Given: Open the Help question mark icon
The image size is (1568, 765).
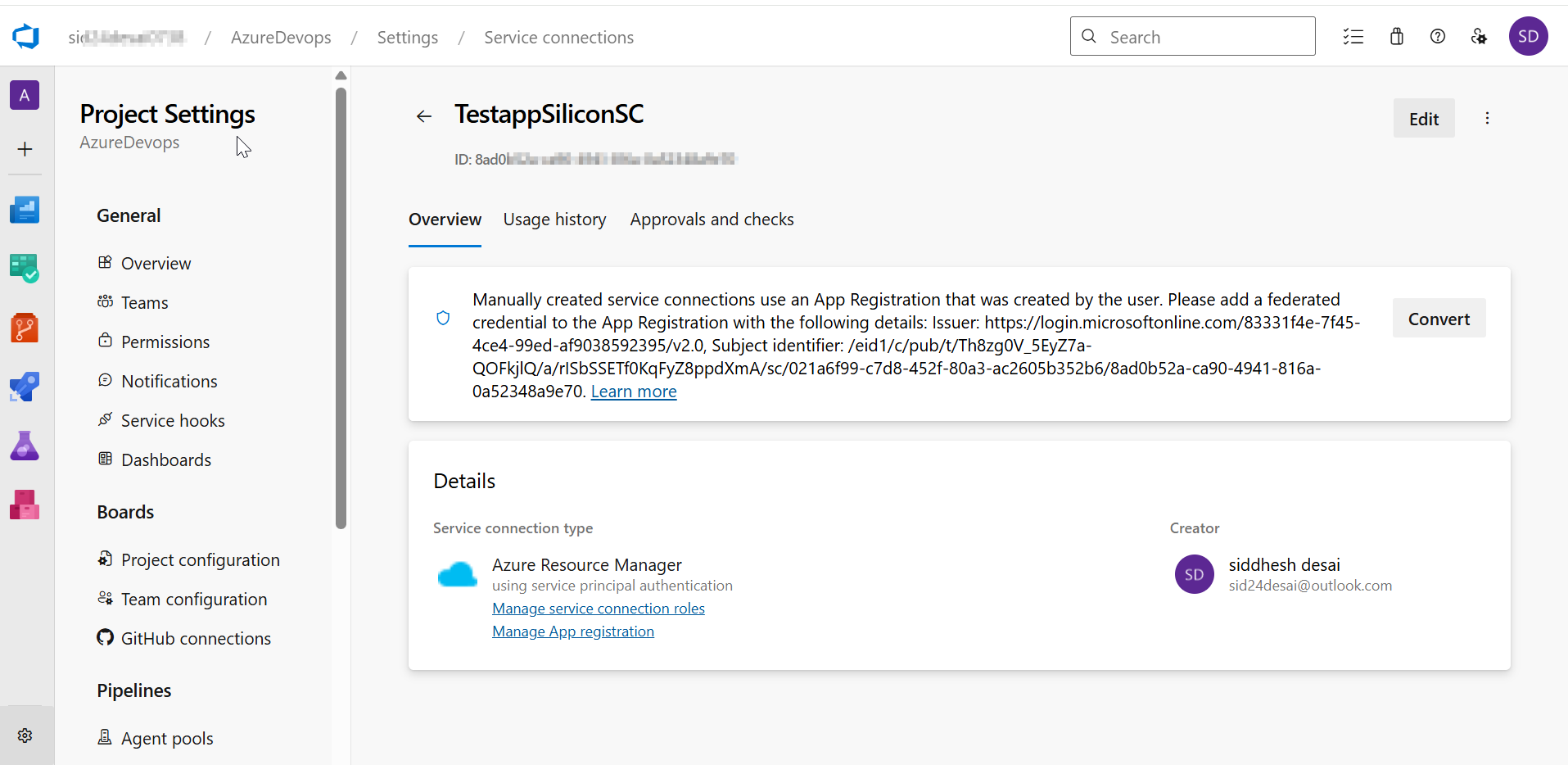Looking at the screenshot, I should click(x=1438, y=37).
